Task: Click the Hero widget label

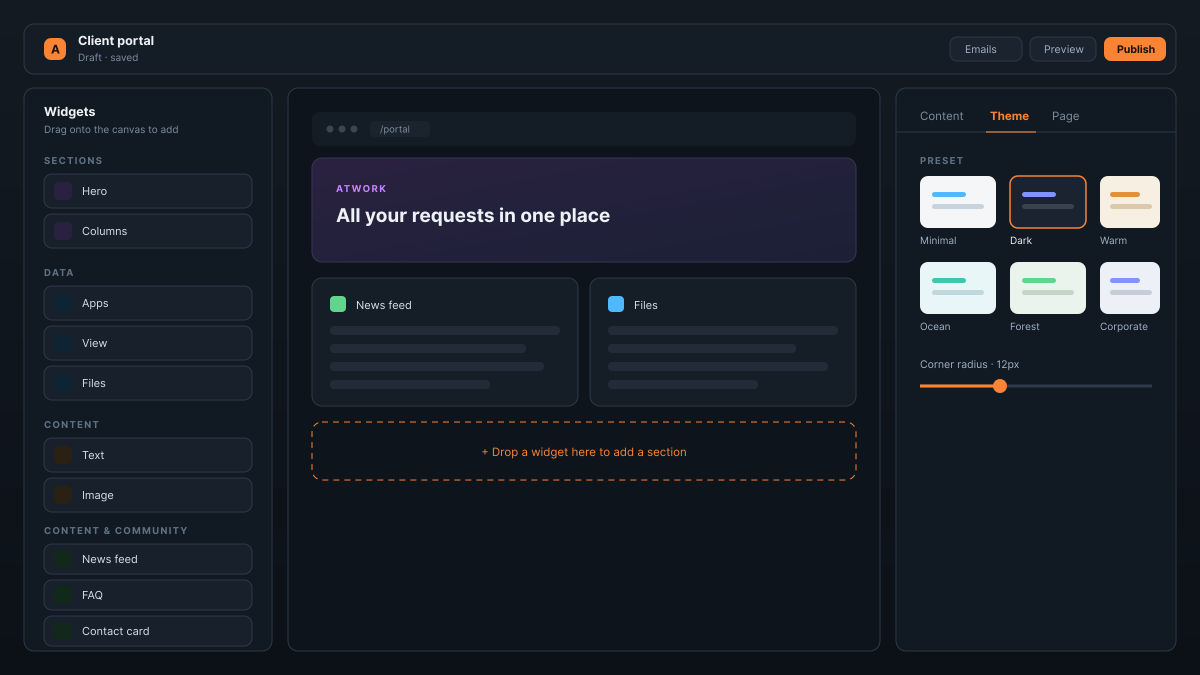Action: (x=94, y=191)
